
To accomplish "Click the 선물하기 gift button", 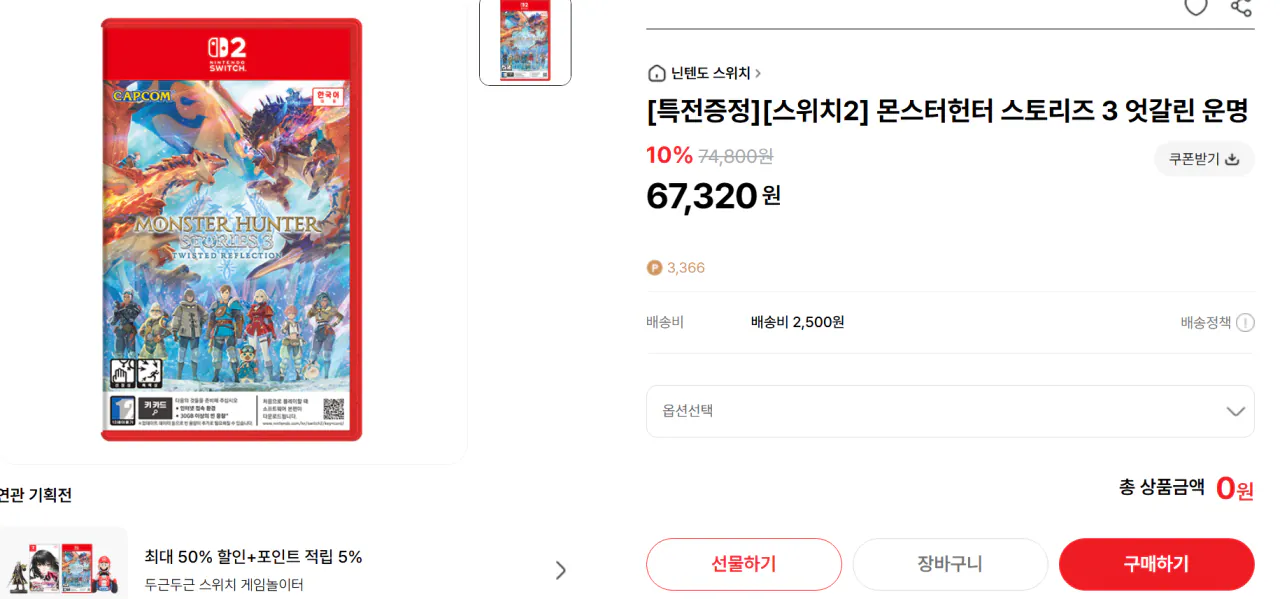I will (744, 564).
